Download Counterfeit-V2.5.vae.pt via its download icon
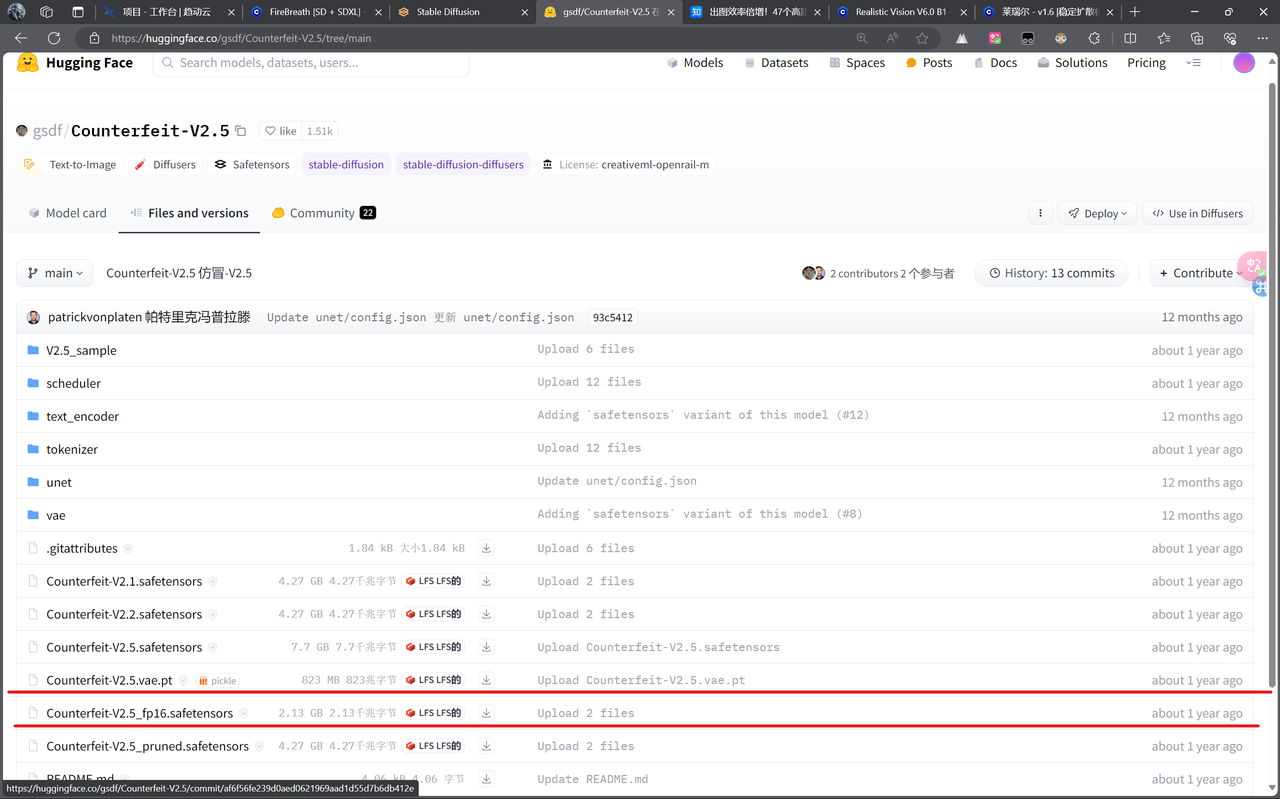Viewport: 1280px width, 799px height. (486, 680)
